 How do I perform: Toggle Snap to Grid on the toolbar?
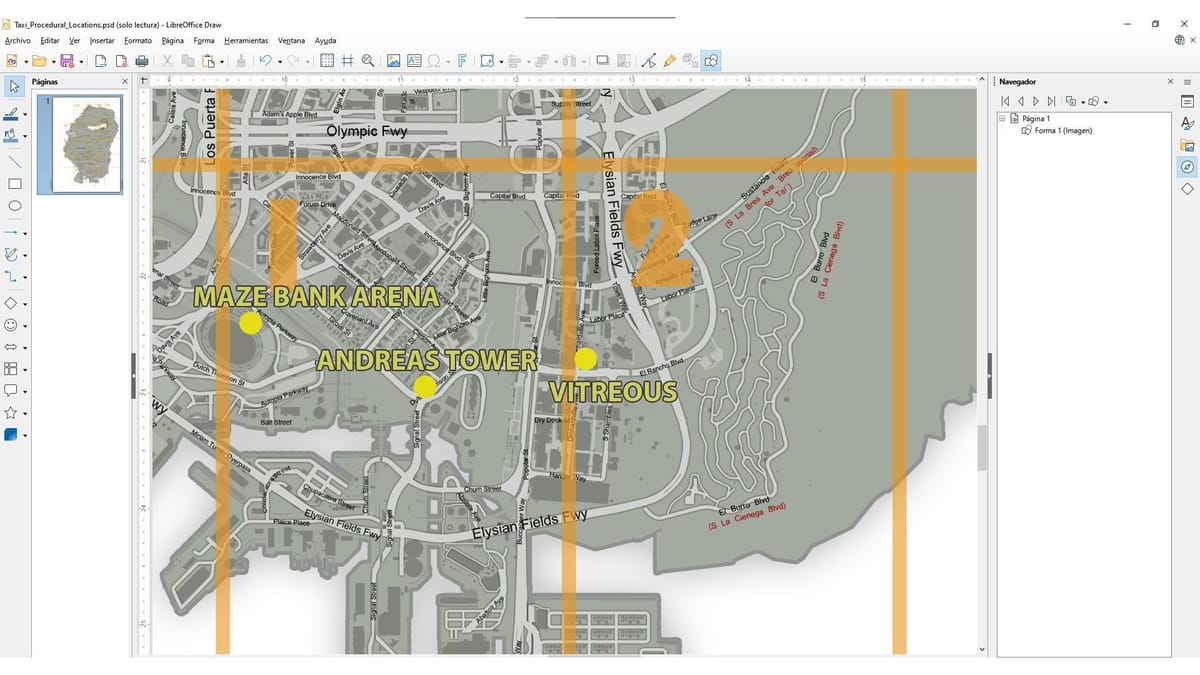click(x=348, y=60)
